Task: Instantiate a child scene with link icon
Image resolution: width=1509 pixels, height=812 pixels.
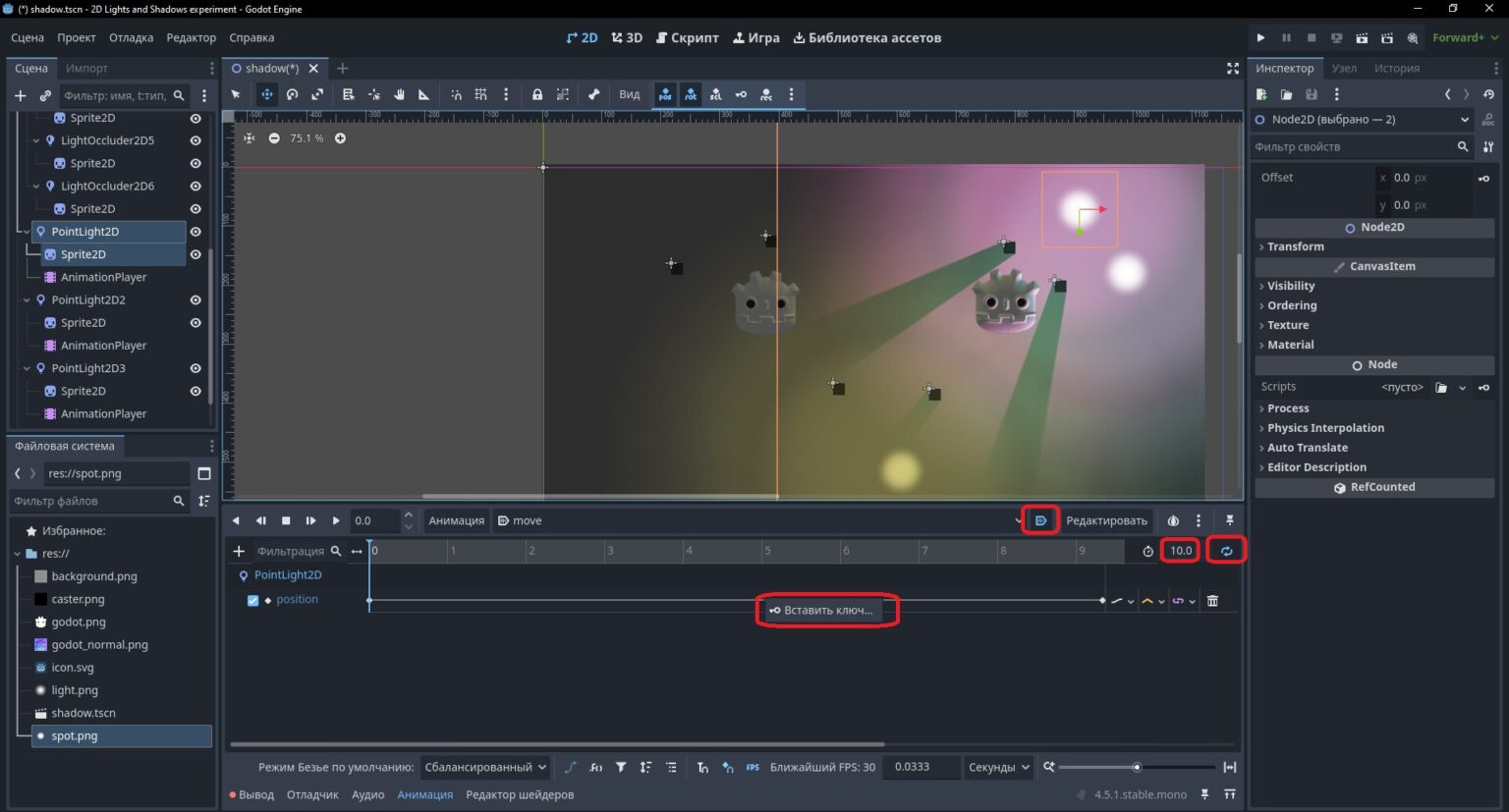Action: pyautogui.click(x=45, y=95)
